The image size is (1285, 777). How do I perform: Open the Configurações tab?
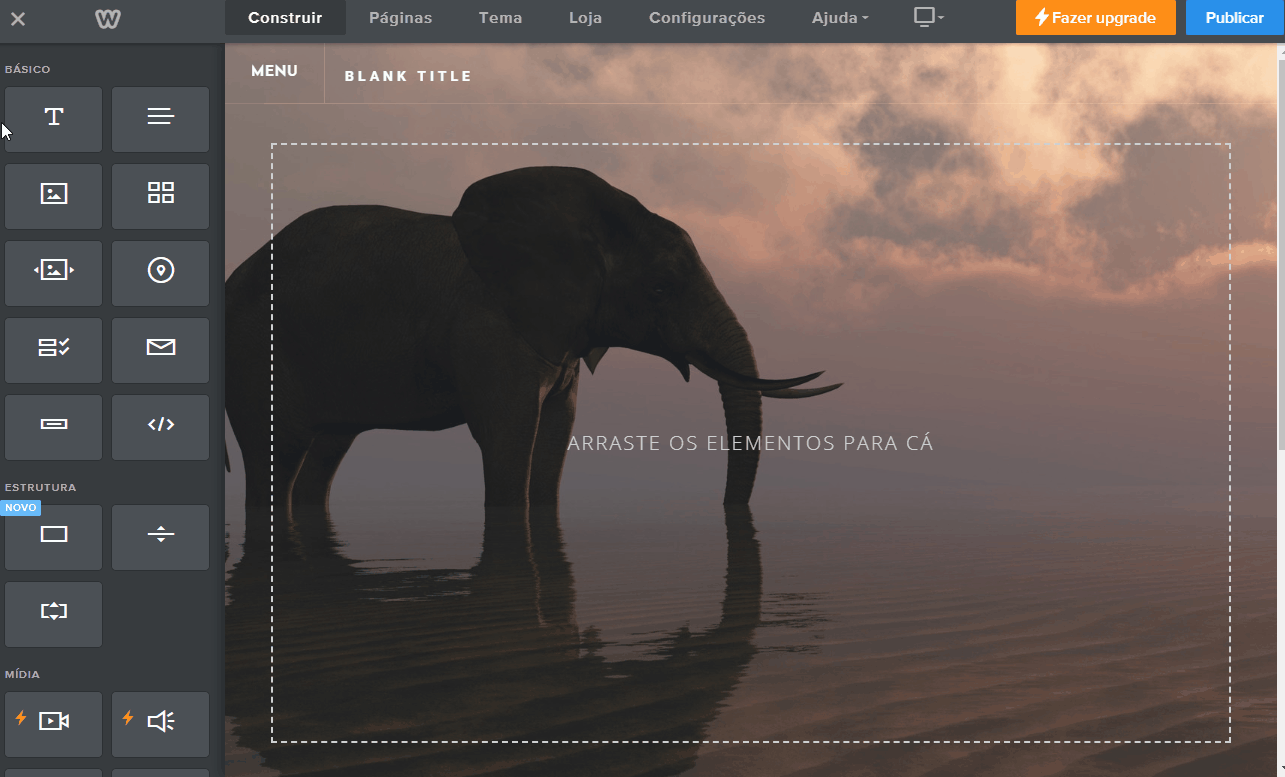707,18
